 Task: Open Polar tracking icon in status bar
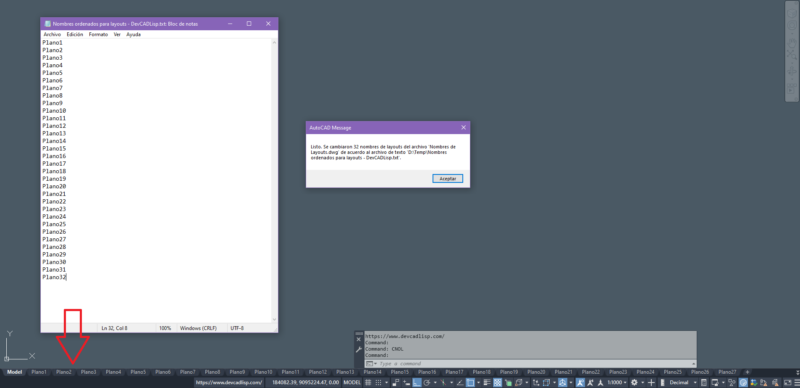(427, 382)
